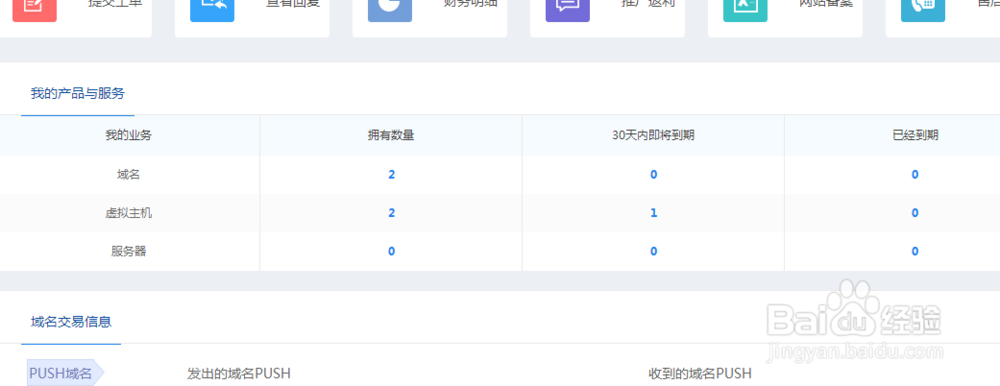Click the 我的业务 column header

coord(129,135)
